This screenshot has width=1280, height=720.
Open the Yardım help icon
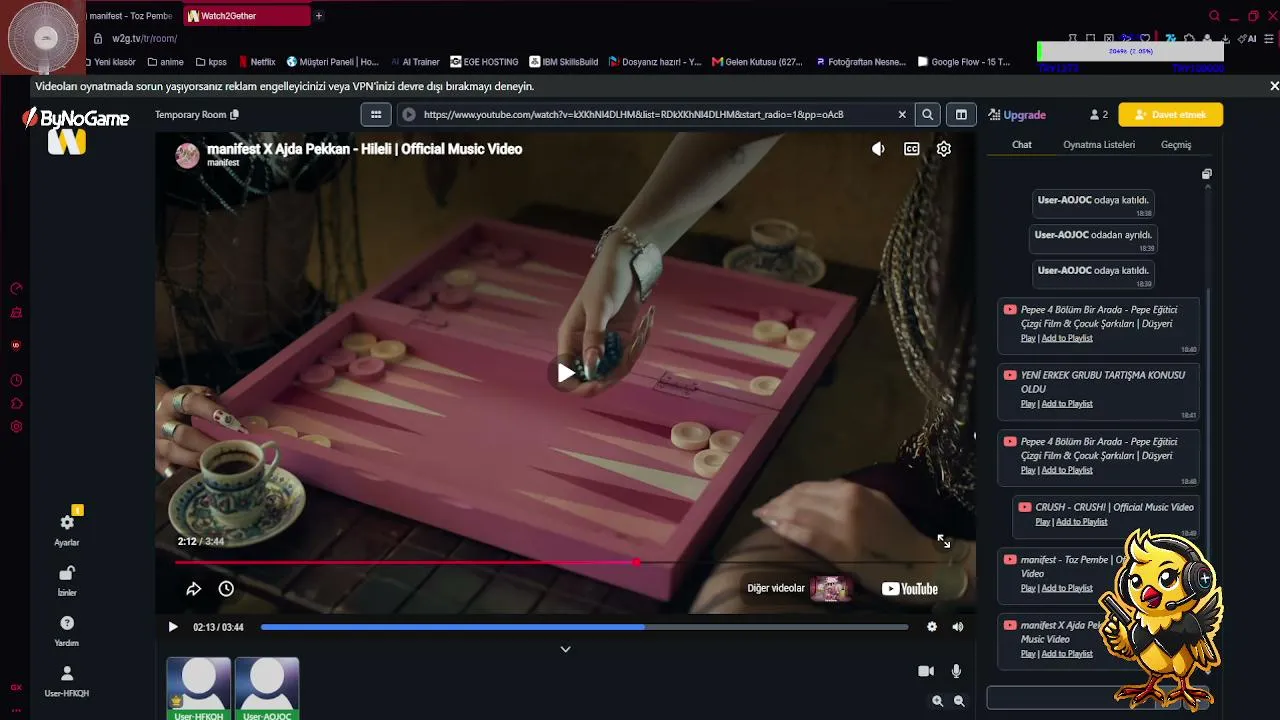coord(67,623)
